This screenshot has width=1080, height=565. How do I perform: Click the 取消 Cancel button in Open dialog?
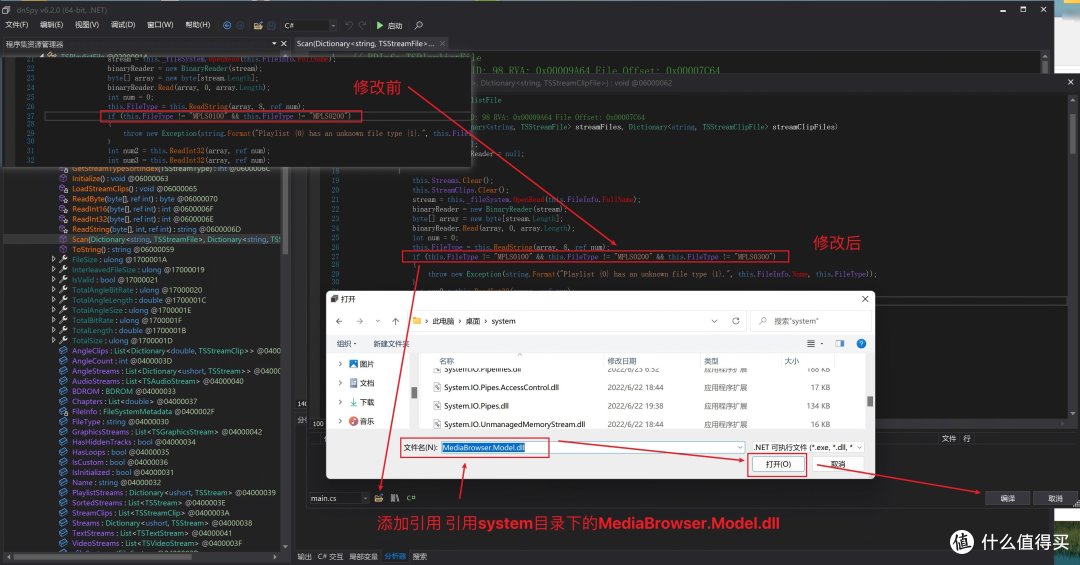(x=838, y=464)
